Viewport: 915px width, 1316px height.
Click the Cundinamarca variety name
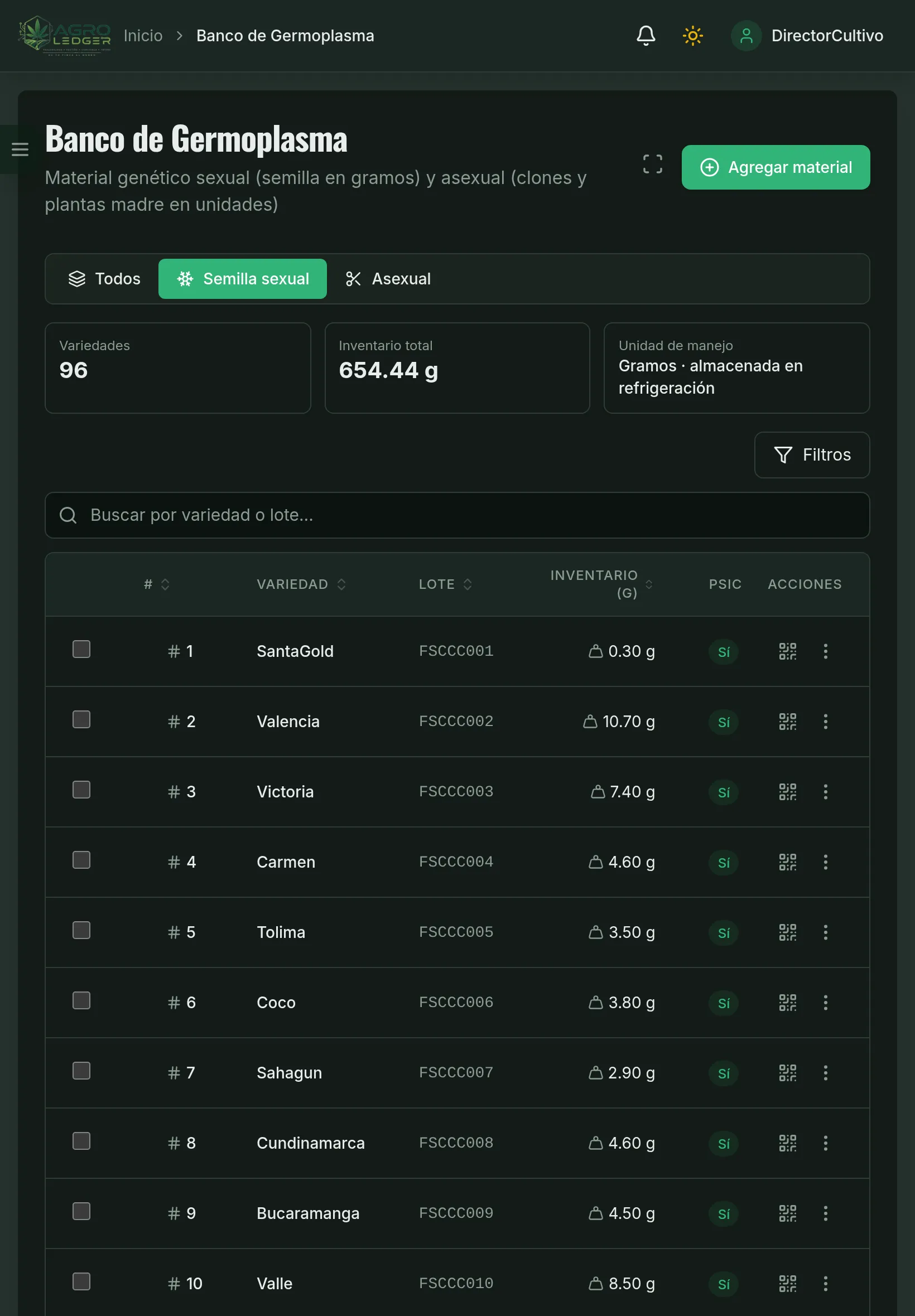(x=310, y=1143)
